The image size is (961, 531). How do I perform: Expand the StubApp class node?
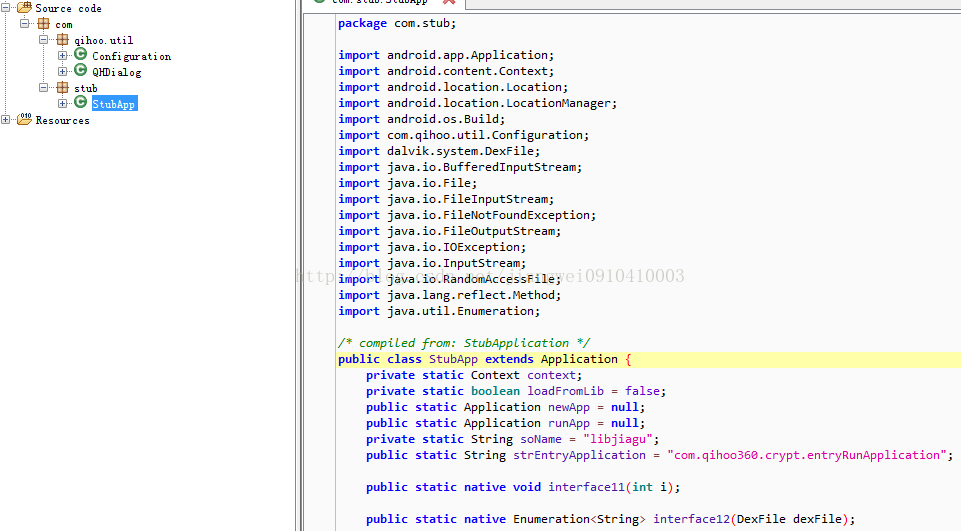tap(63, 104)
